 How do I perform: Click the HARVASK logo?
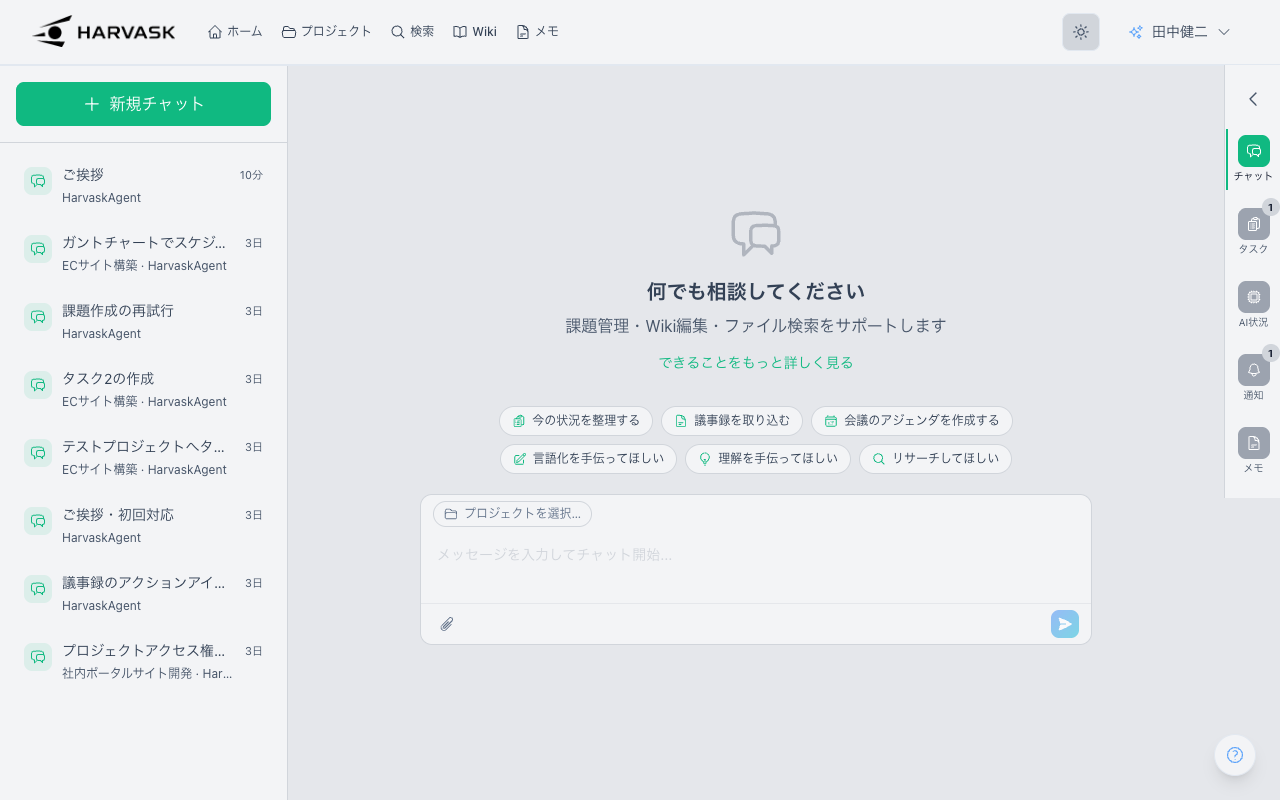click(x=104, y=32)
